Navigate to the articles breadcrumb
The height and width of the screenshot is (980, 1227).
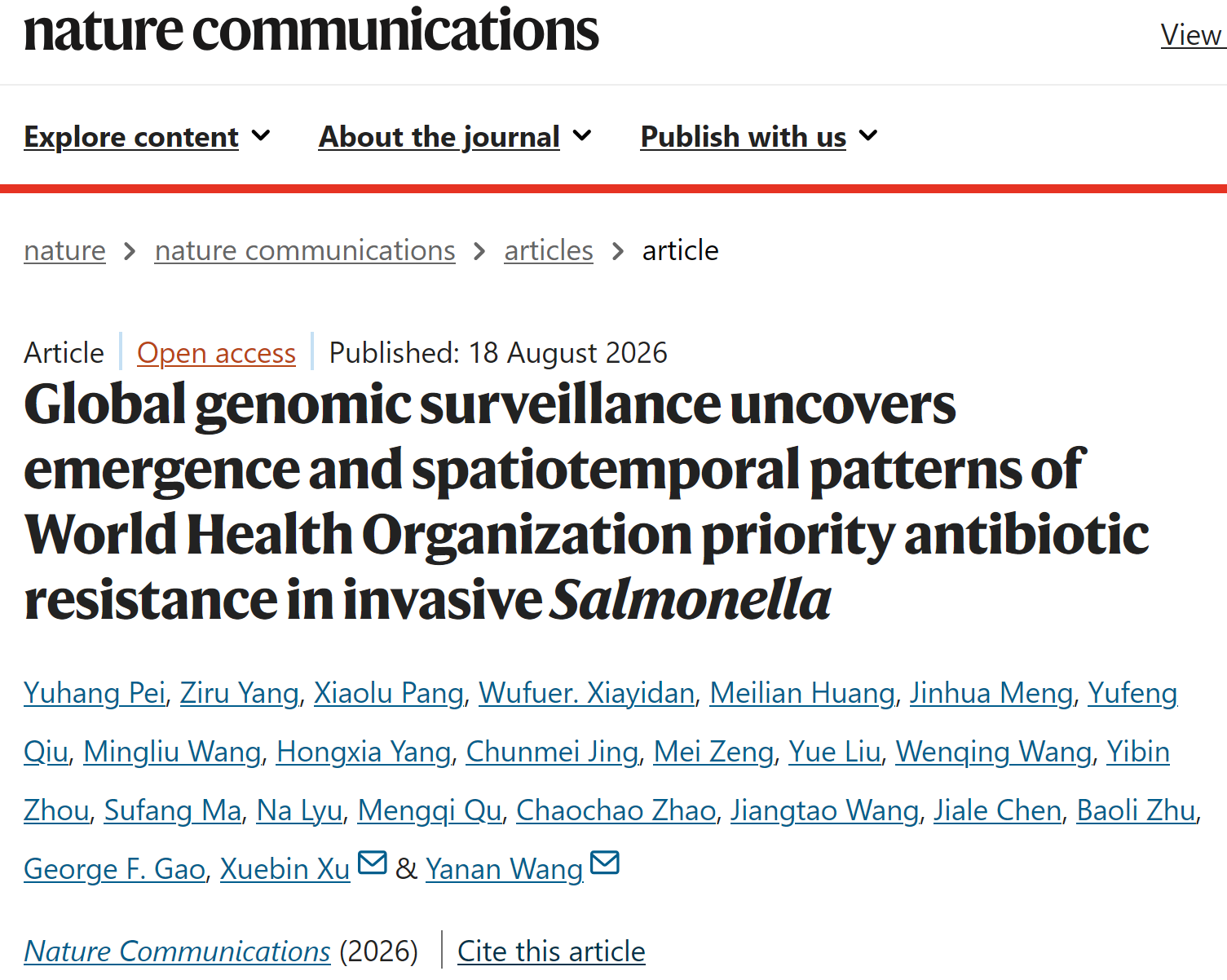click(549, 250)
